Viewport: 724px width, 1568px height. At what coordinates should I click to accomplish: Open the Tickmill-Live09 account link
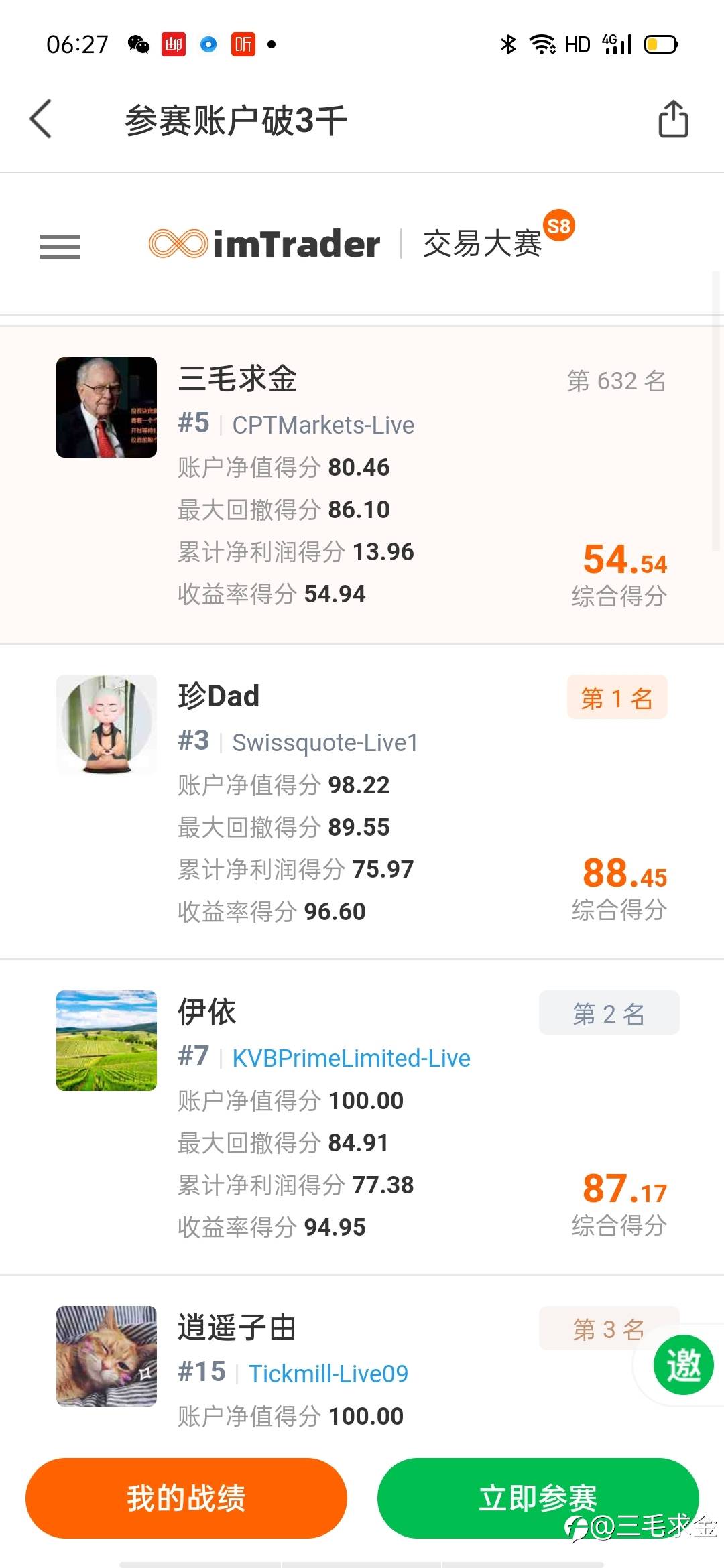(328, 1374)
